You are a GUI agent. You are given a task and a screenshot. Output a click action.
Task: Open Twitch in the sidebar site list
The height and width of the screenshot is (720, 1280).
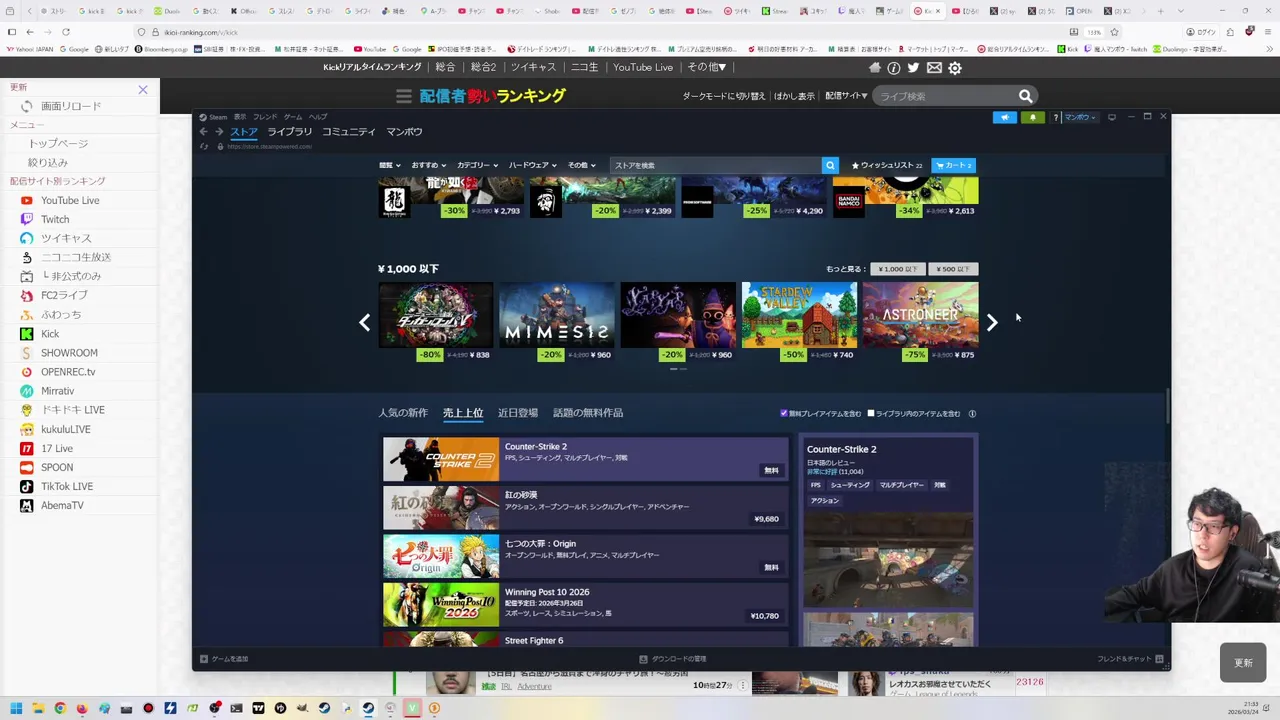pos(55,219)
